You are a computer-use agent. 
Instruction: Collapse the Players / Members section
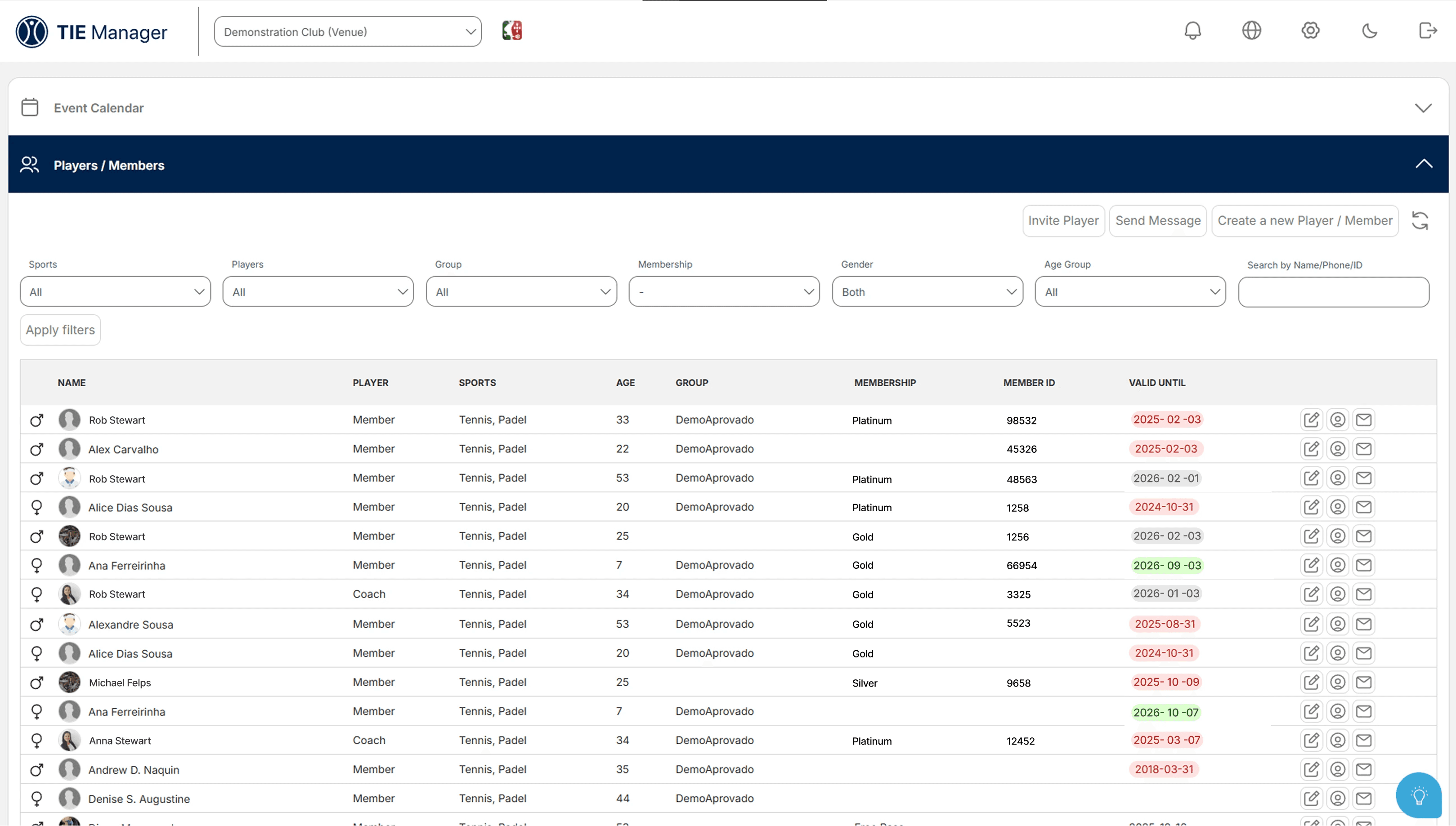[x=1423, y=165]
